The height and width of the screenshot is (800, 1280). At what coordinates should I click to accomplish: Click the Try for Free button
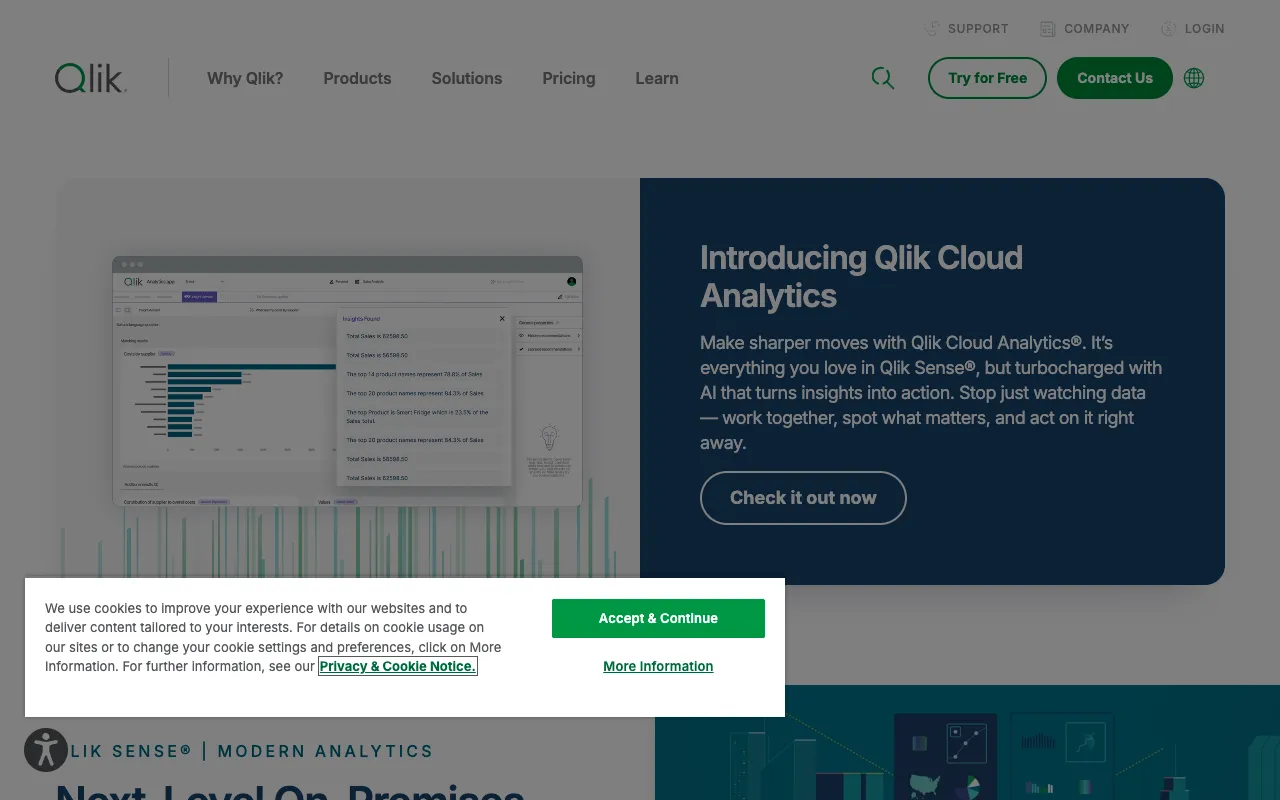[x=987, y=77]
